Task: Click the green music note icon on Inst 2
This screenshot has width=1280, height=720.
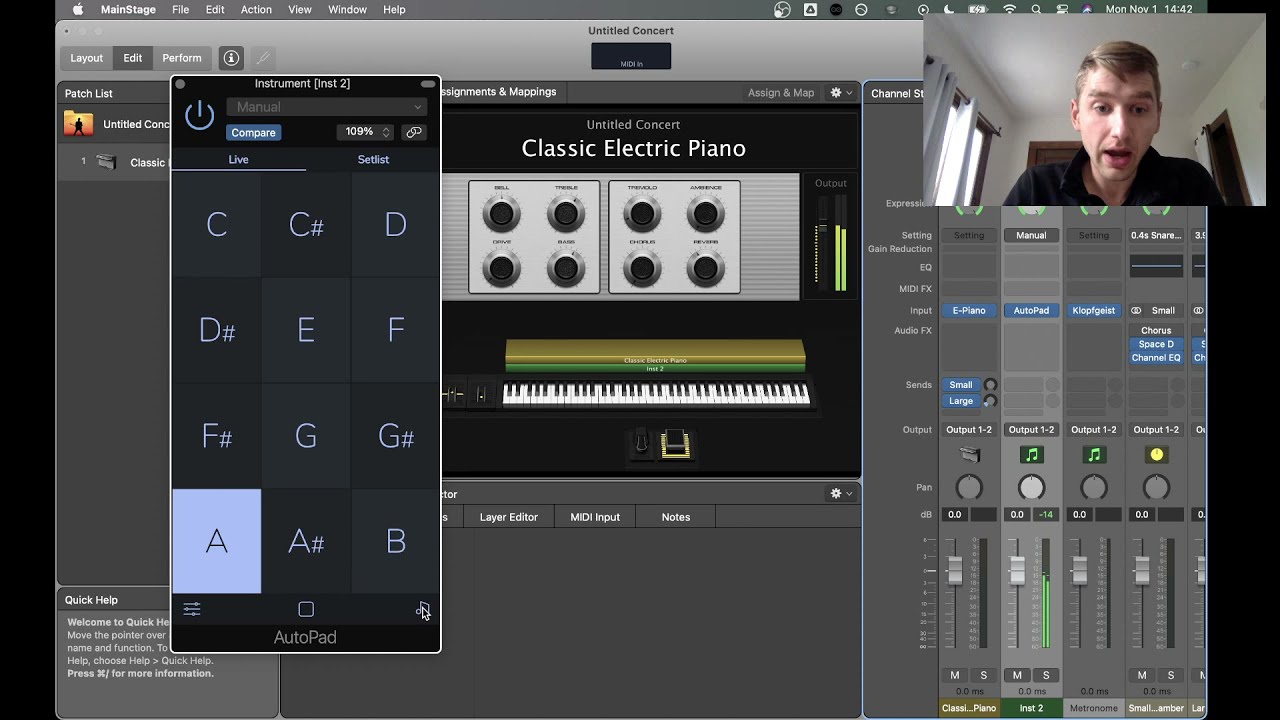Action: click(x=1031, y=455)
